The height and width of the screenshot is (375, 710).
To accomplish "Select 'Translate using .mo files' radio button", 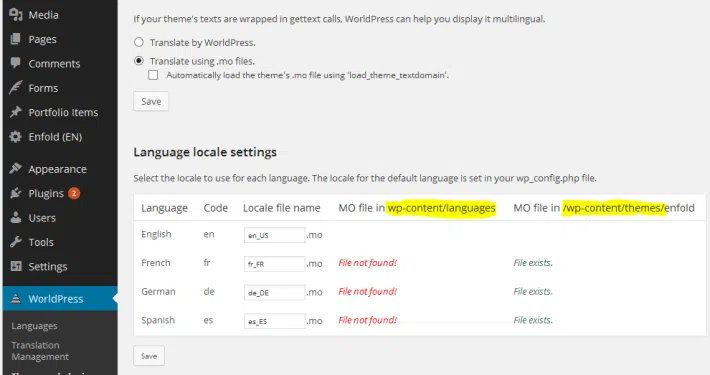I will [x=139, y=61].
